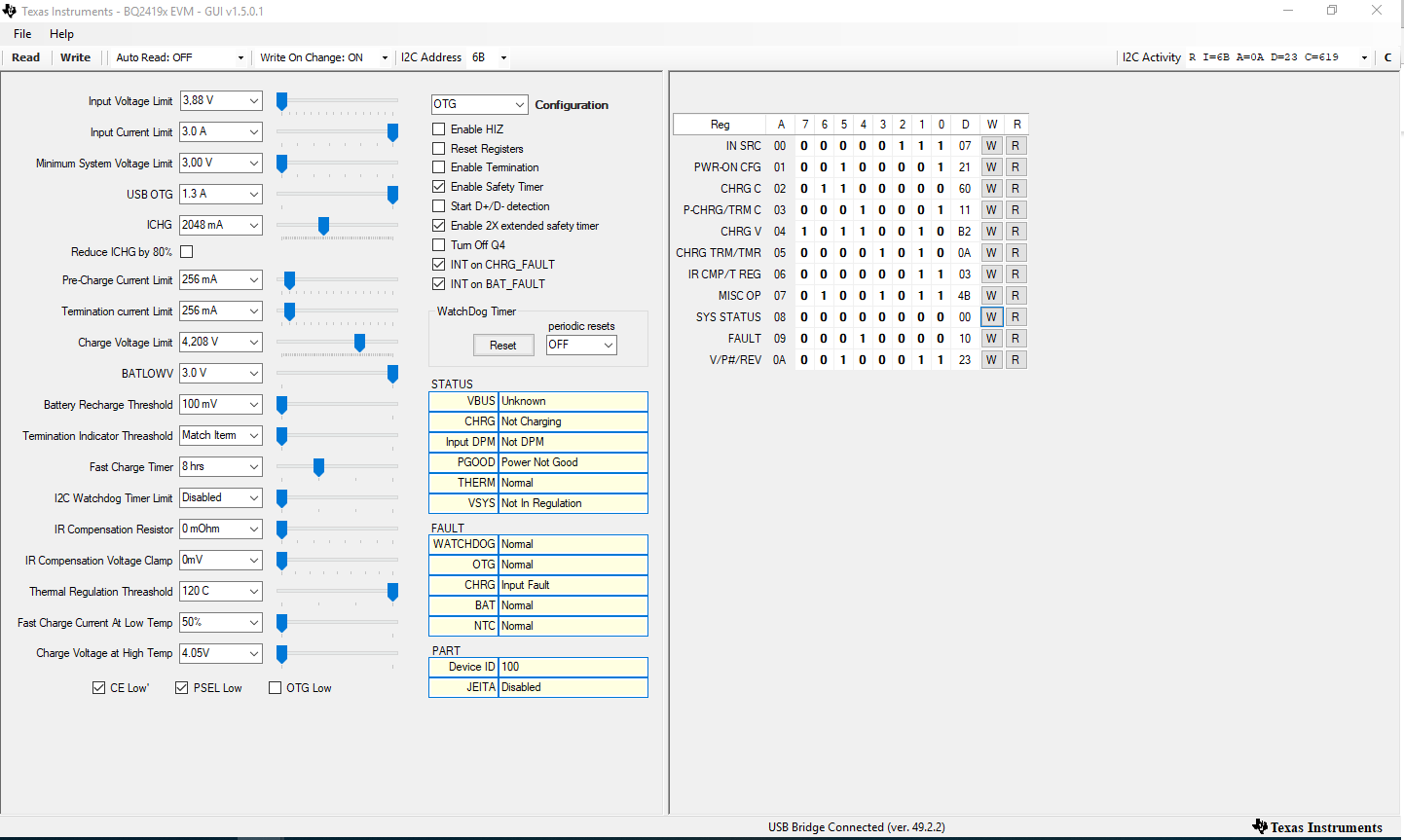Open the Fast Charge Timer dropdown
Viewport: 1404px width, 840px height.
click(221, 466)
